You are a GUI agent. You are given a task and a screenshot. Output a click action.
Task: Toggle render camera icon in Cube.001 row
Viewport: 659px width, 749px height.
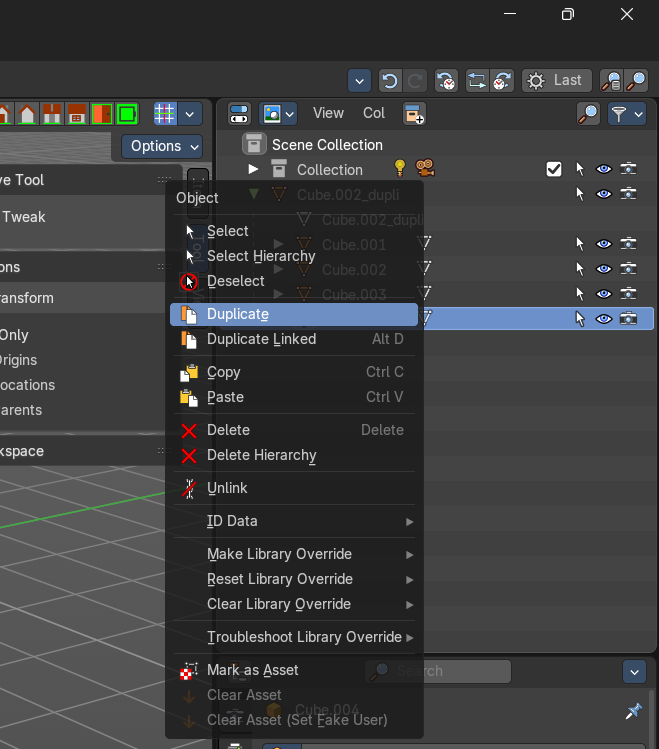[628, 244]
